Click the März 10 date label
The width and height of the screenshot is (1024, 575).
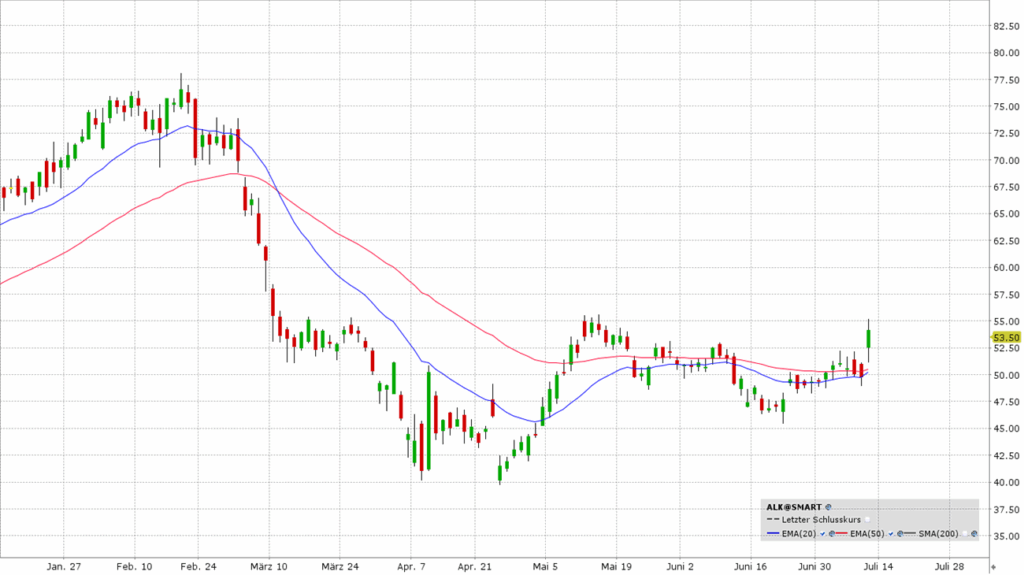coord(269,567)
